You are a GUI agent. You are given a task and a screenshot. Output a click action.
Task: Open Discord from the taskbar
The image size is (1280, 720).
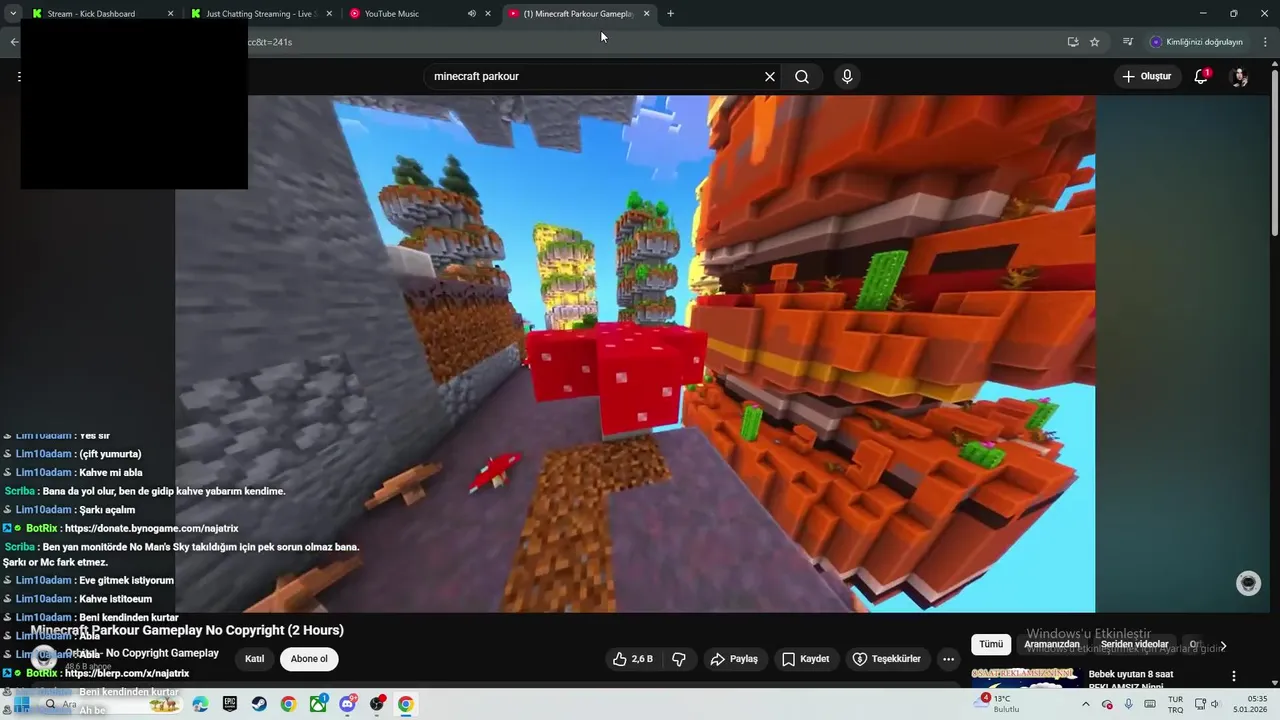click(x=348, y=704)
